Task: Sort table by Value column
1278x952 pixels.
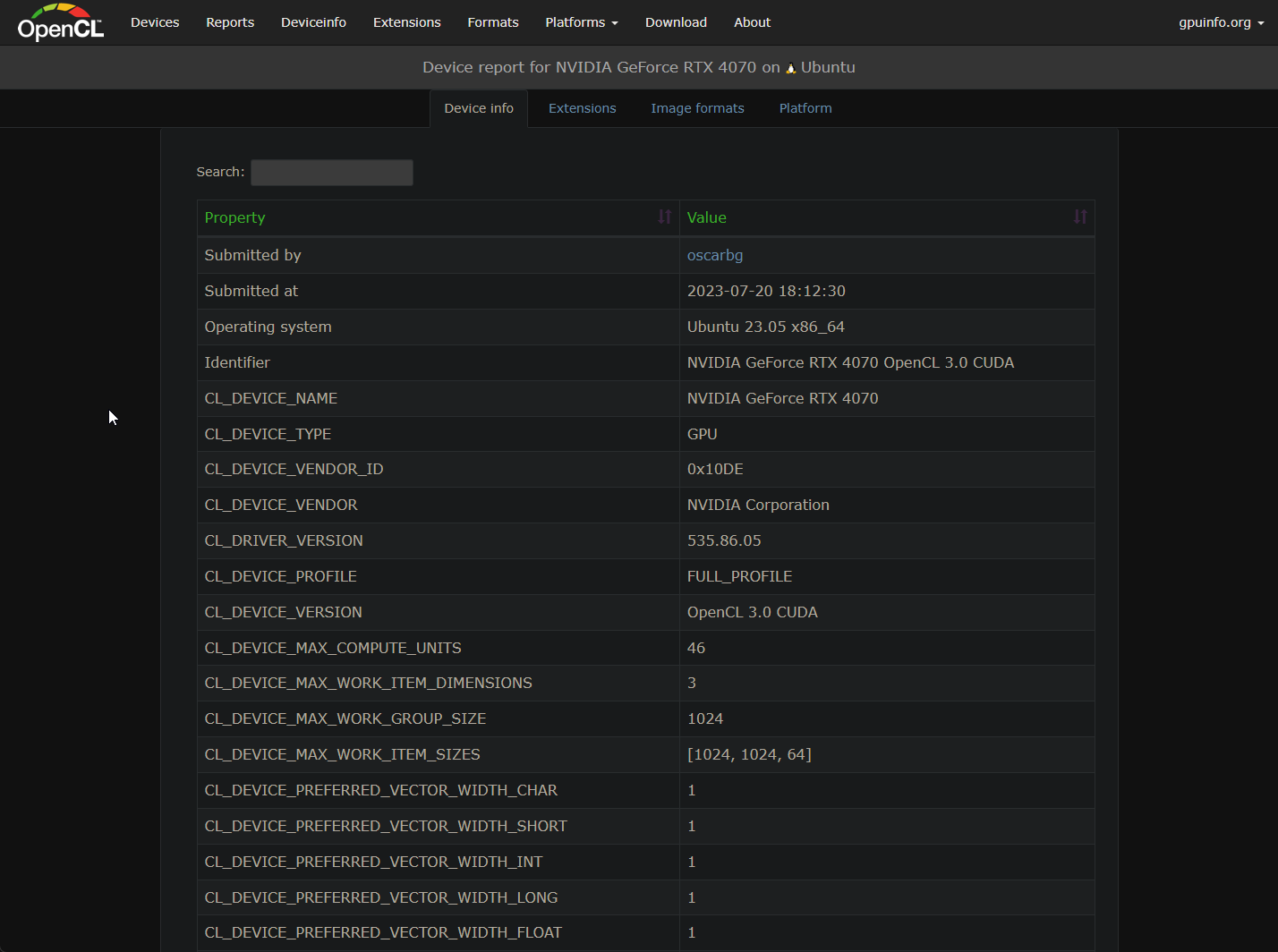Action: click(x=1080, y=217)
